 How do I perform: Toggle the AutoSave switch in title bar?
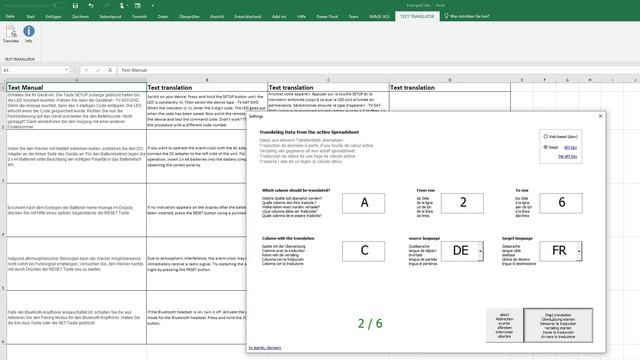58,5
